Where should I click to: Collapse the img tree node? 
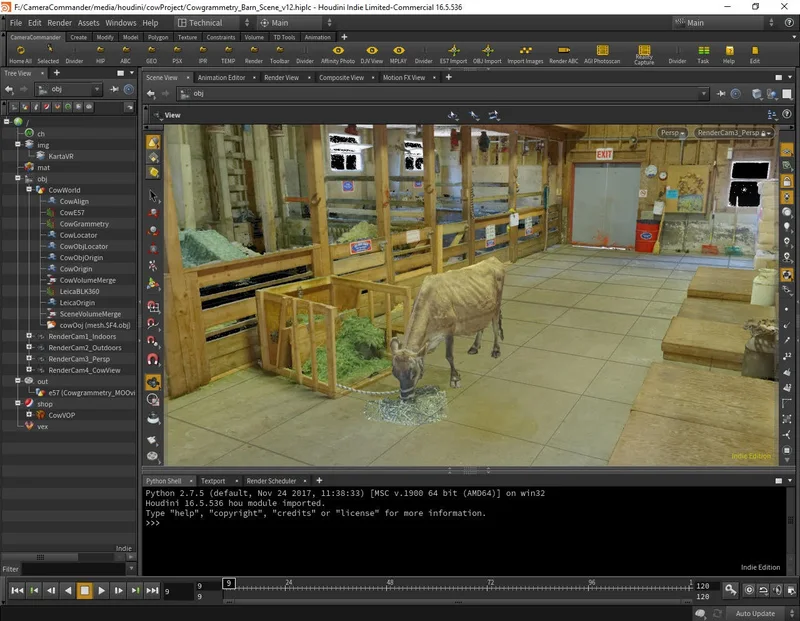pos(18,144)
